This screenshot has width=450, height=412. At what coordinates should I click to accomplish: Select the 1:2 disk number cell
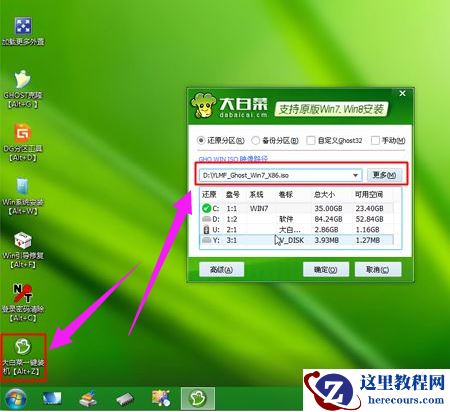click(232, 219)
